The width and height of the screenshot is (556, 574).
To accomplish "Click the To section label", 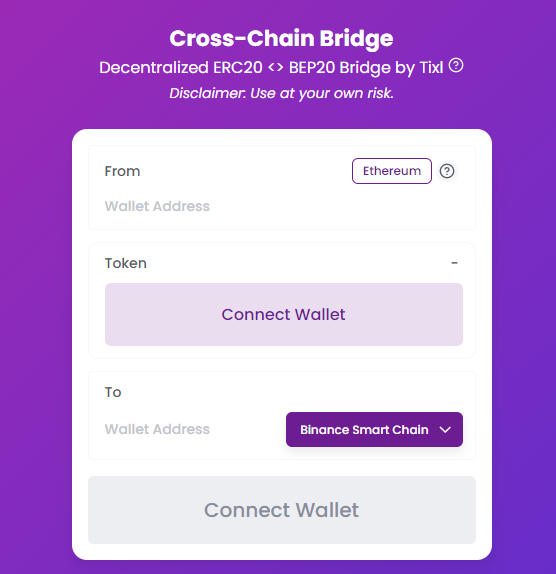I will 113,392.
